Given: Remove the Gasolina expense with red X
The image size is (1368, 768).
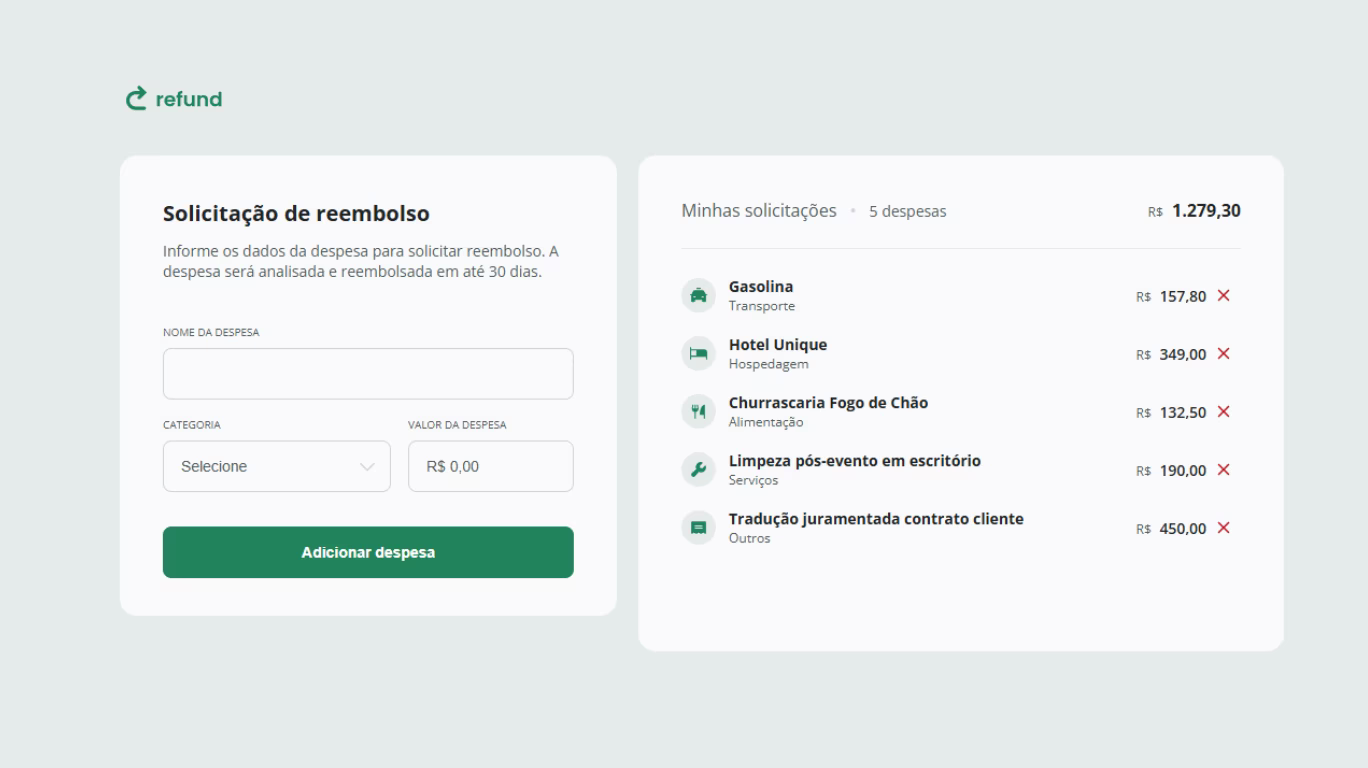Looking at the screenshot, I should (x=1223, y=296).
